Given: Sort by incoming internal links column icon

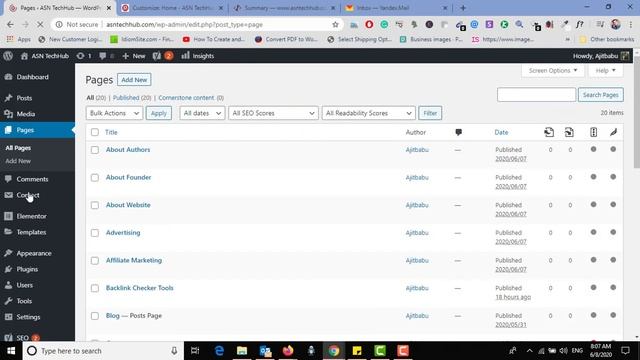Looking at the screenshot, I should click(x=569, y=132).
